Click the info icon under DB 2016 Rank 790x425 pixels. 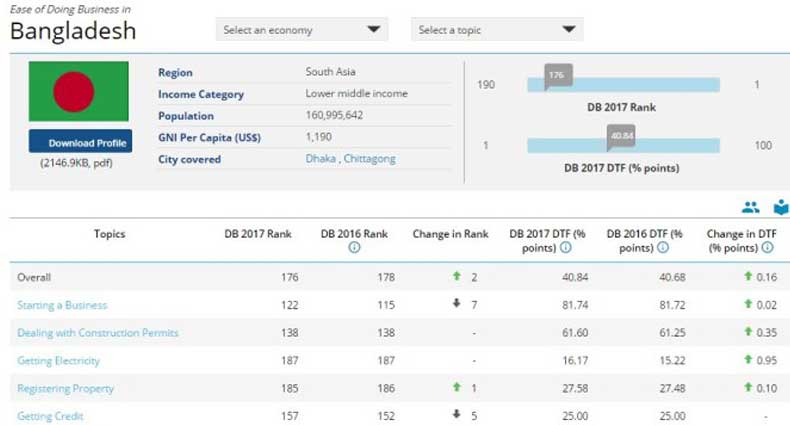tap(354, 248)
